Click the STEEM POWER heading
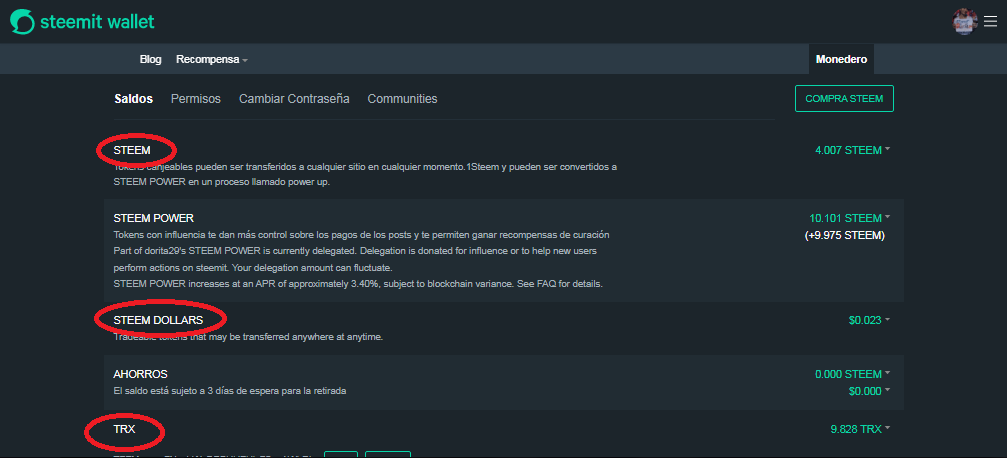 coord(153,218)
